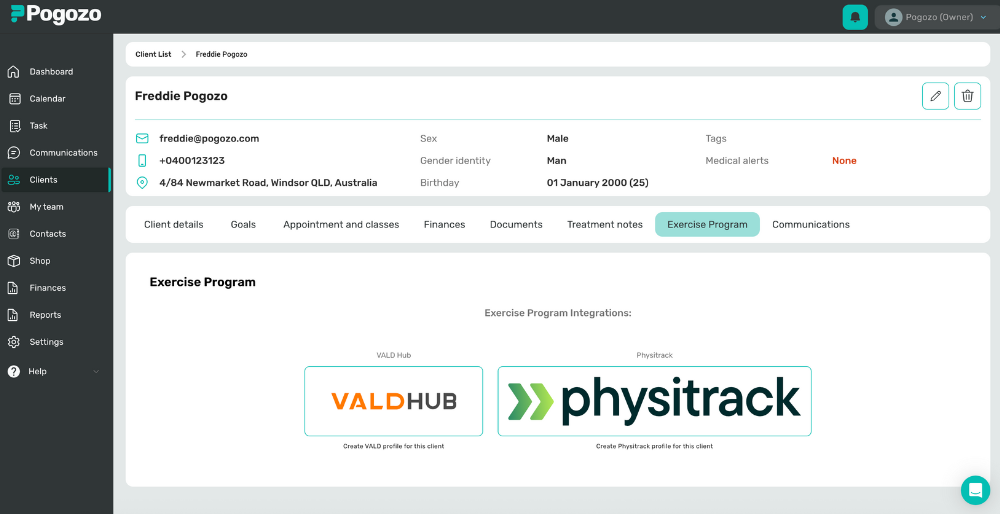Click the Dashboard home icon in sidebar

13,72
